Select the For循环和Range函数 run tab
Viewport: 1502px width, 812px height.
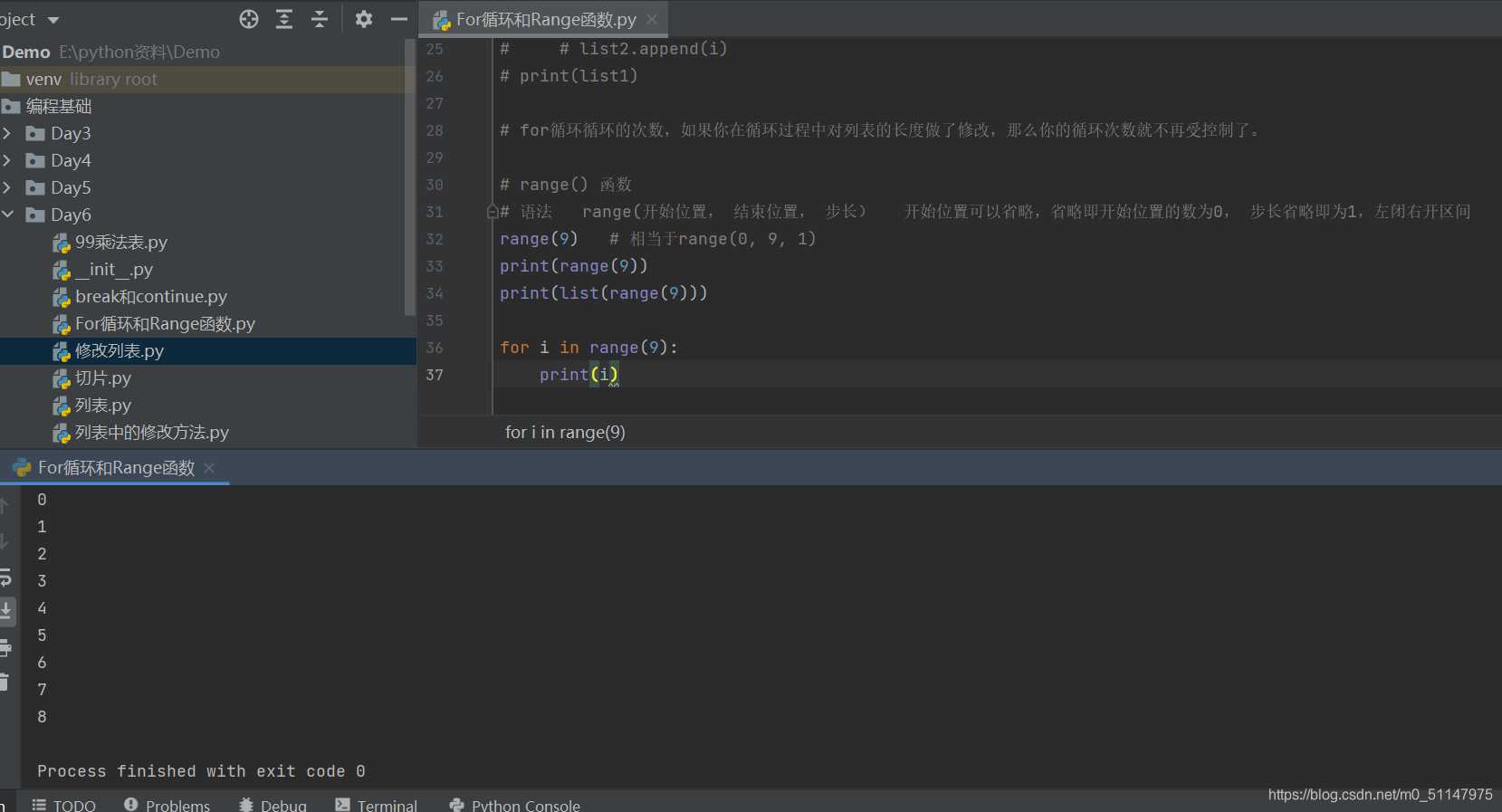[116, 468]
